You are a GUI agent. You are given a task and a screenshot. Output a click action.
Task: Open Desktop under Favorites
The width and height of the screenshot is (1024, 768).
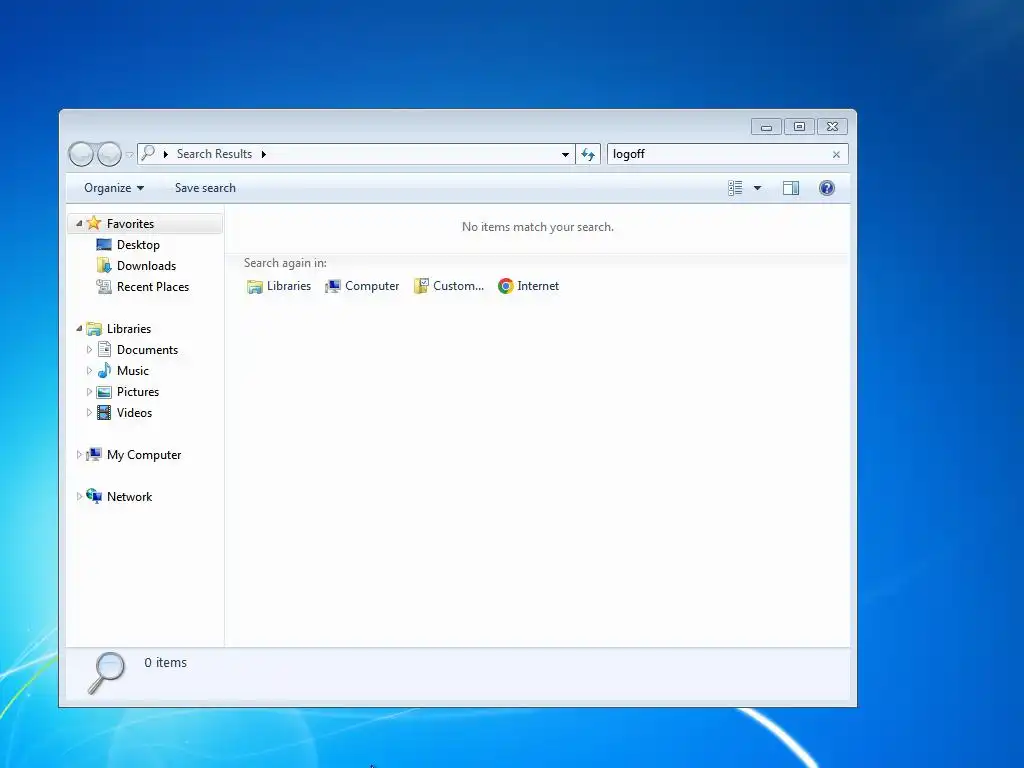click(138, 245)
